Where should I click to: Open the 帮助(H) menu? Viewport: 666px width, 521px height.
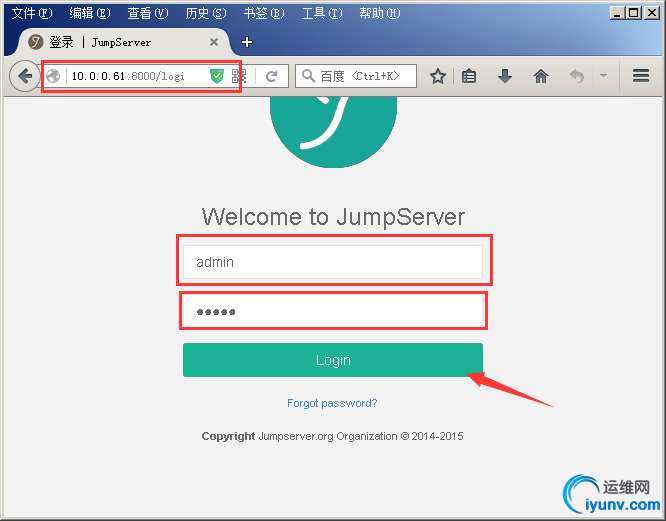click(x=380, y=14)
